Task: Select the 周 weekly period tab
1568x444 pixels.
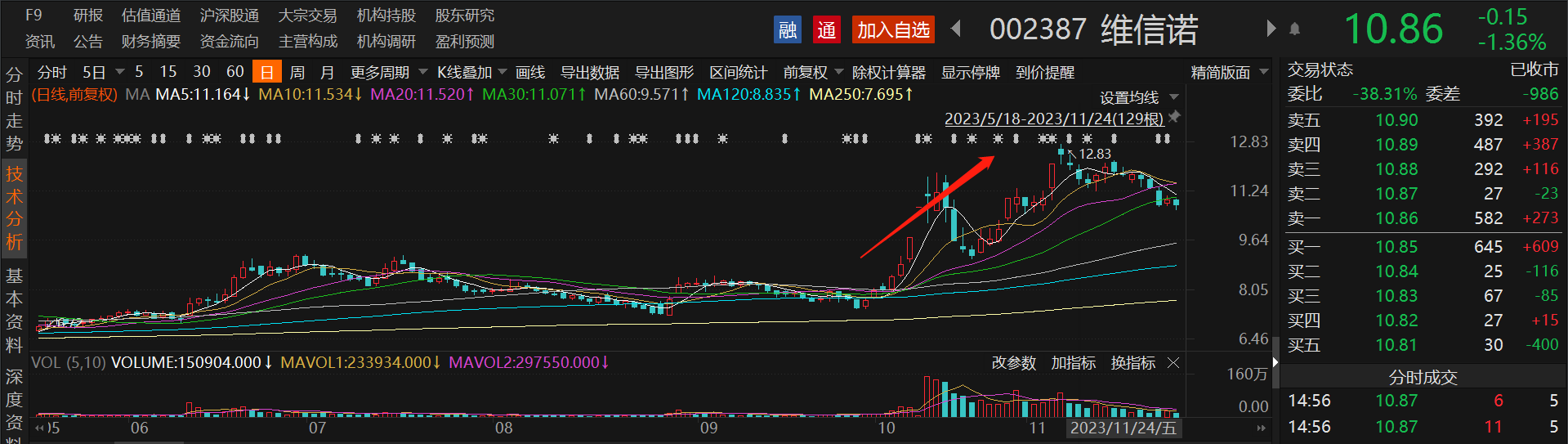Action: tap(297, 72)
